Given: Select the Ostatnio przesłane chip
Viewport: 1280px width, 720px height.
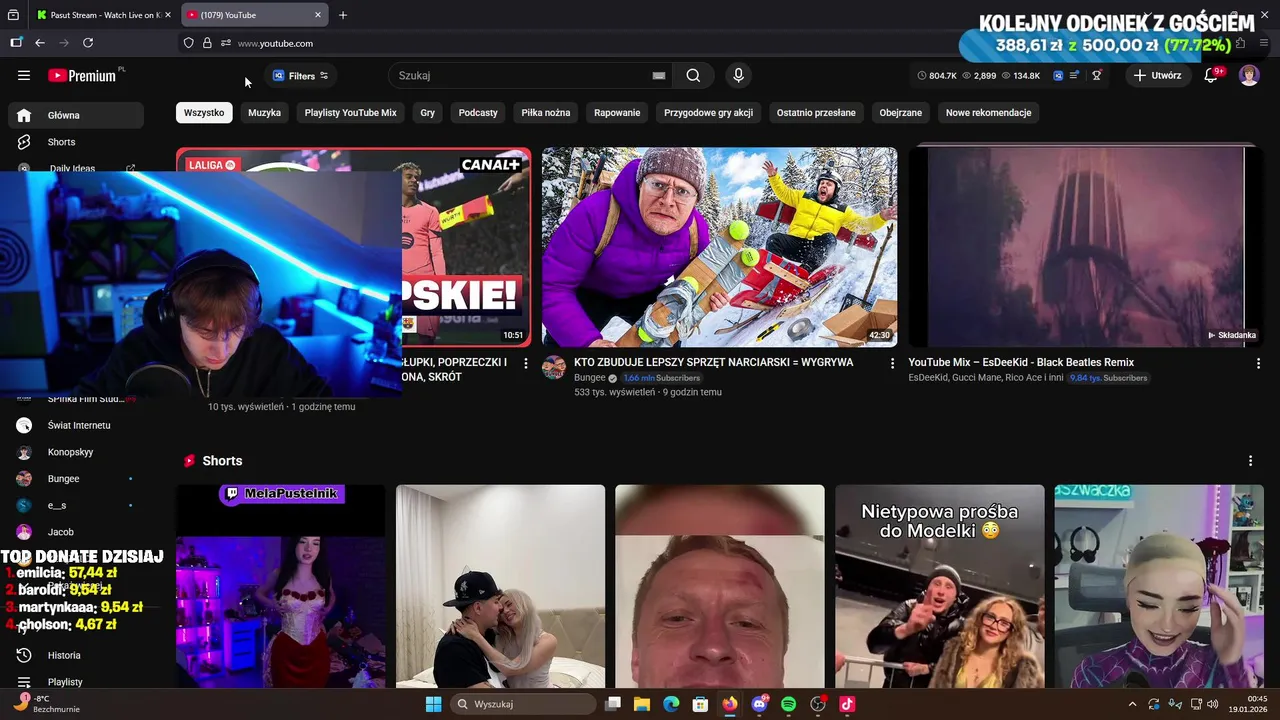Looking at the screenshot, I should click(816, 113).
